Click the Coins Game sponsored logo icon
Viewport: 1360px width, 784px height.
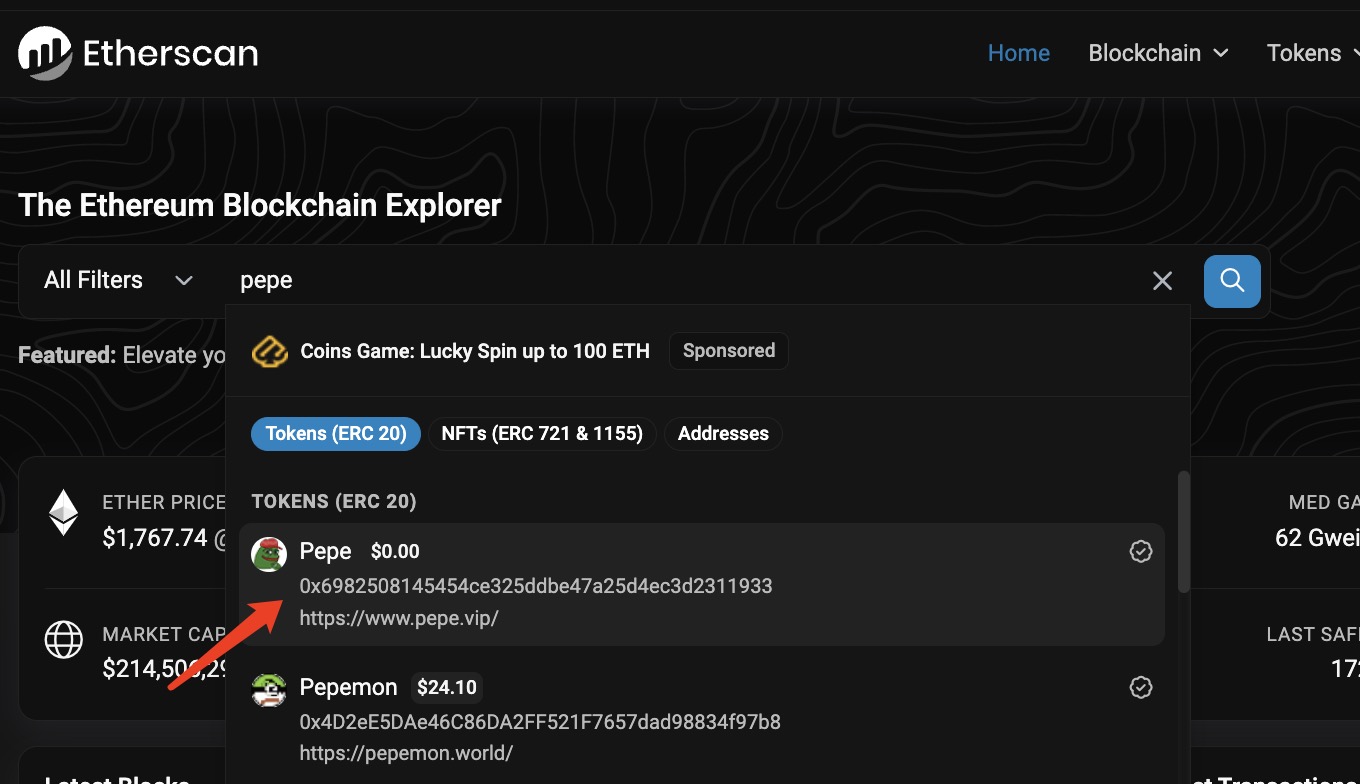pos(270,351)
